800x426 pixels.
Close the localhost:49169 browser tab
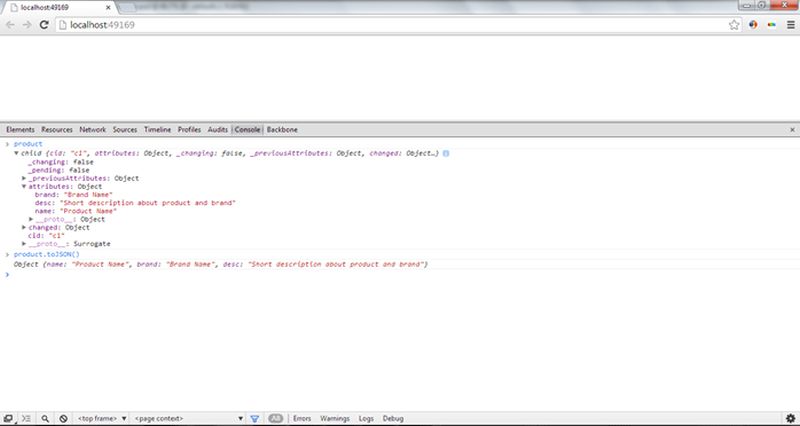(108, 8)
